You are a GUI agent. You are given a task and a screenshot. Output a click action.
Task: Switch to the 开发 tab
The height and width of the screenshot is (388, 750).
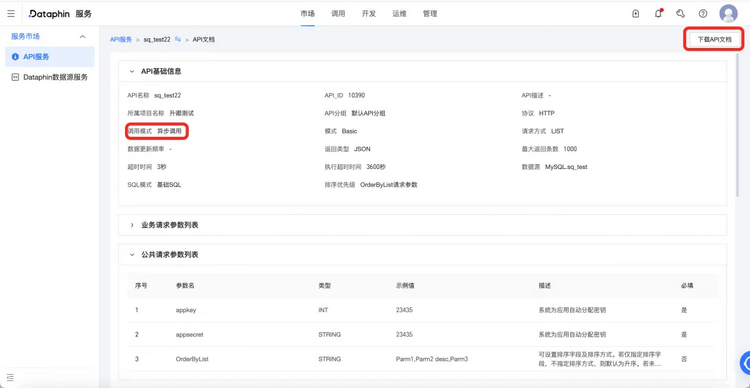[369, 13]
